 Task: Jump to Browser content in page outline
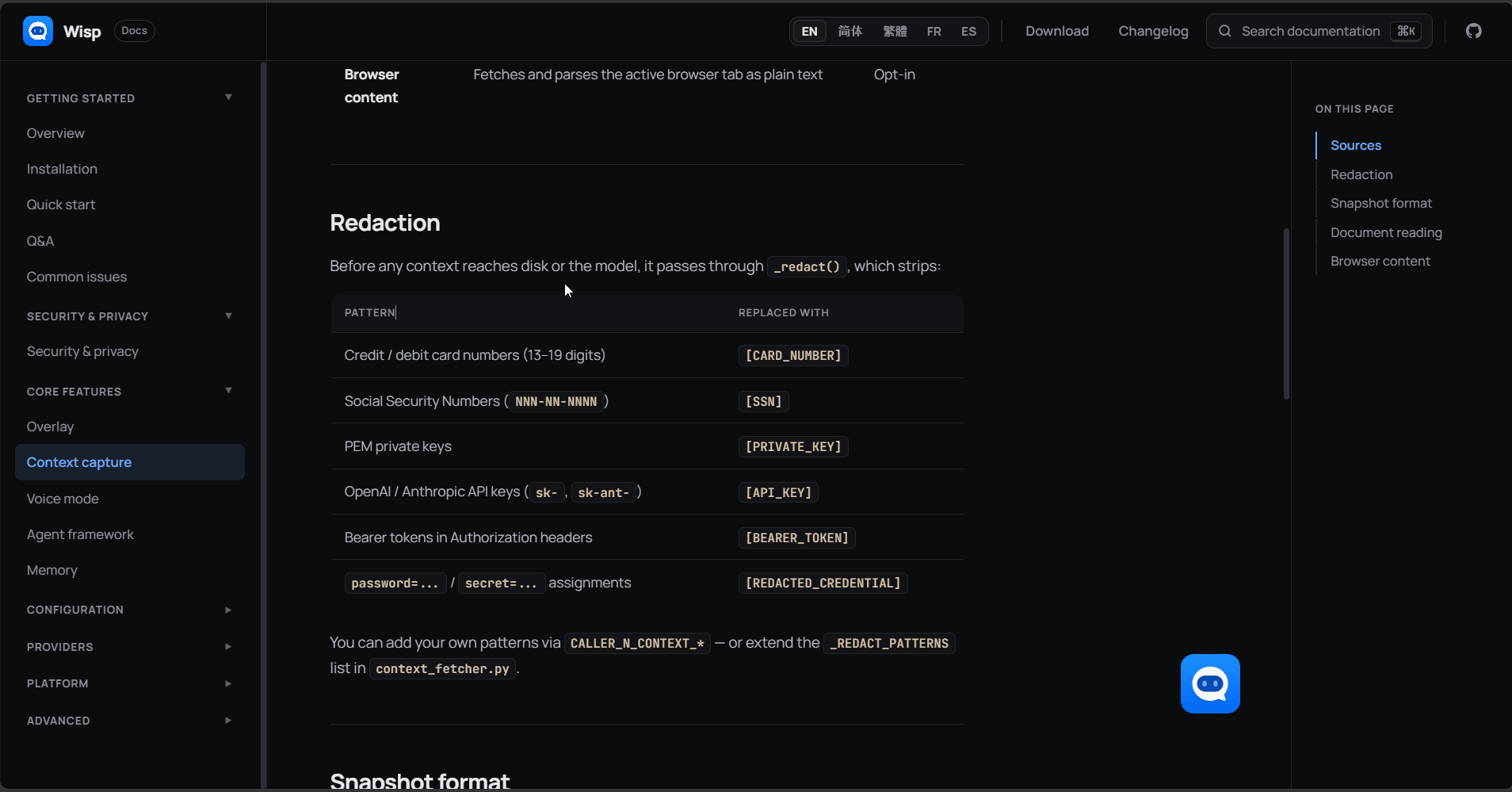click(1380, 261)
